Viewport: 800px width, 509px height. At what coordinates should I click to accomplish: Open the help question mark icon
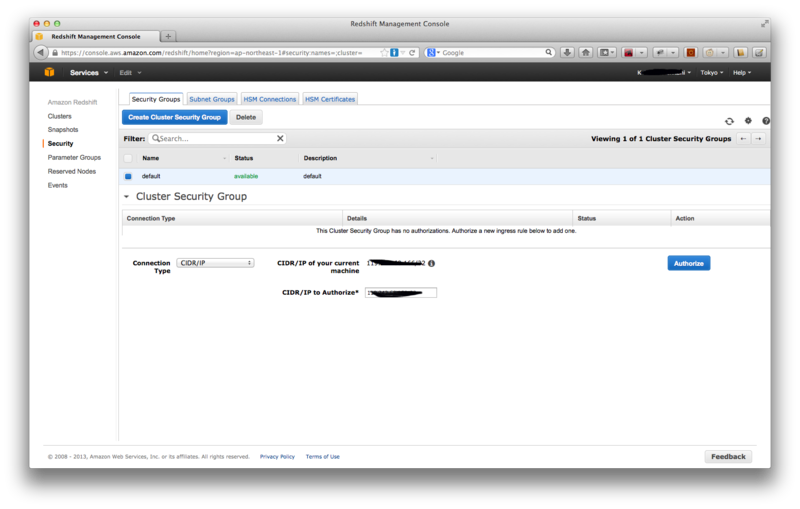[766, 121]
